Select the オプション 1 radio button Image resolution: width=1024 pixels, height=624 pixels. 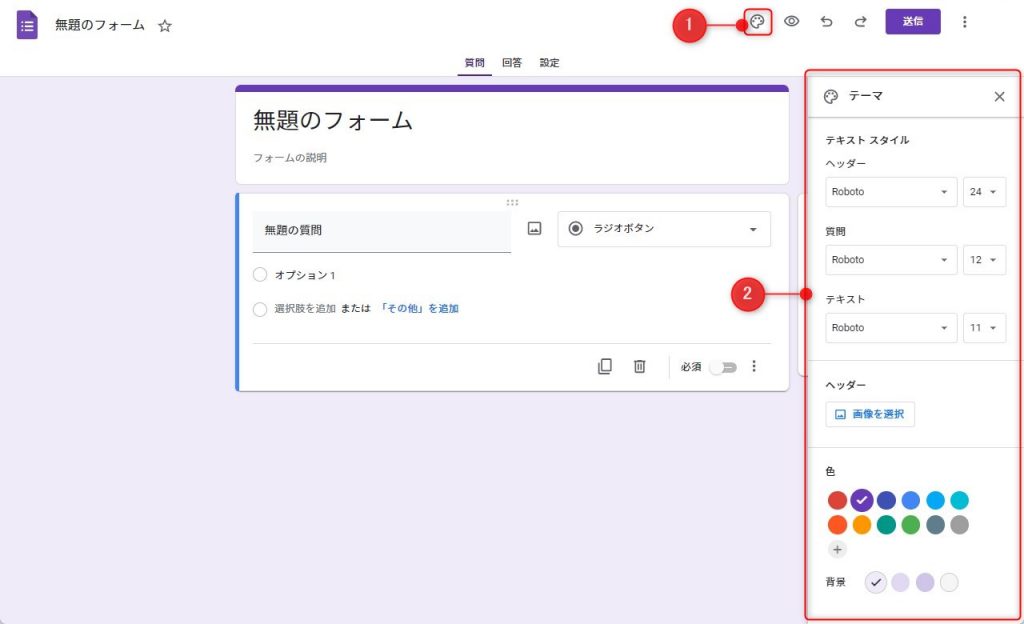260,275
